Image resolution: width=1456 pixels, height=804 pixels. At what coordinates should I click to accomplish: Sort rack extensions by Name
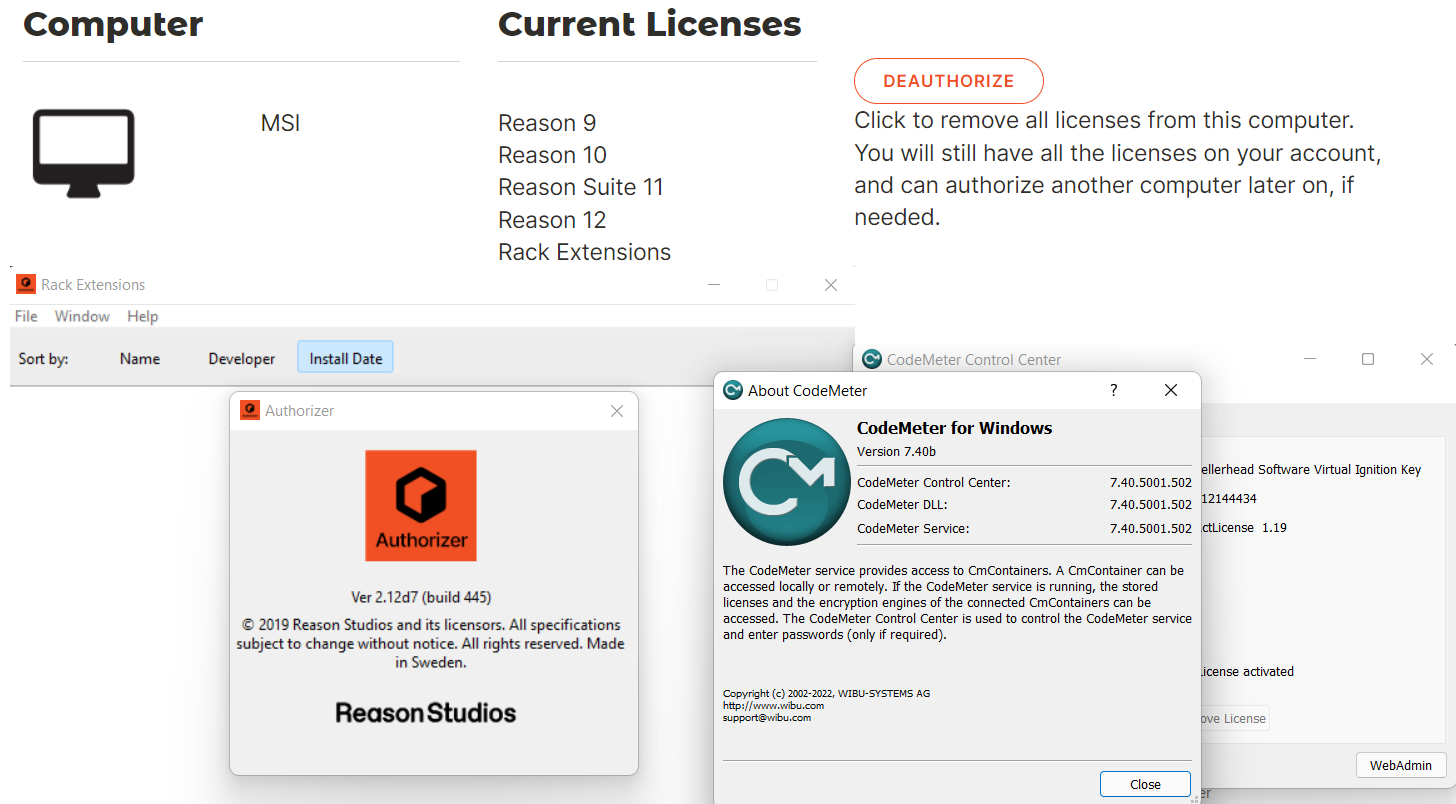tap(140, 358)
